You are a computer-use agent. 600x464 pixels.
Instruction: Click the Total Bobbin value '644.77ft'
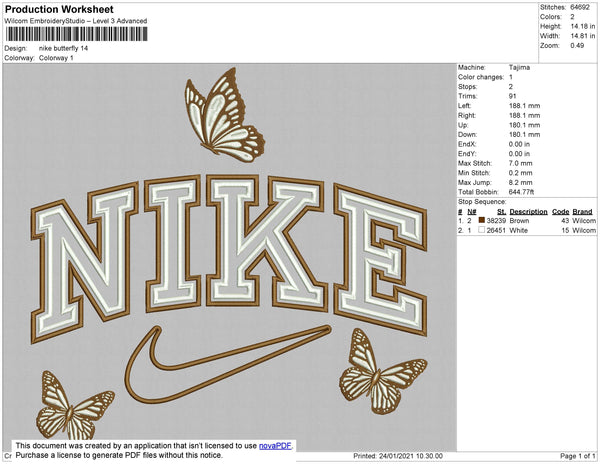521,192
